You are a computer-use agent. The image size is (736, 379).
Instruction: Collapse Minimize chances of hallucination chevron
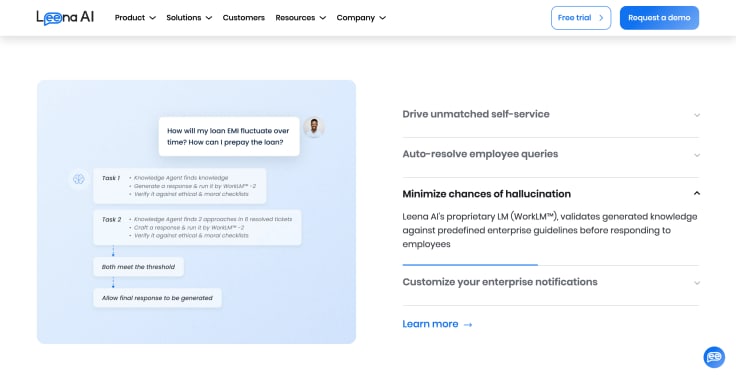pos(697,193)
